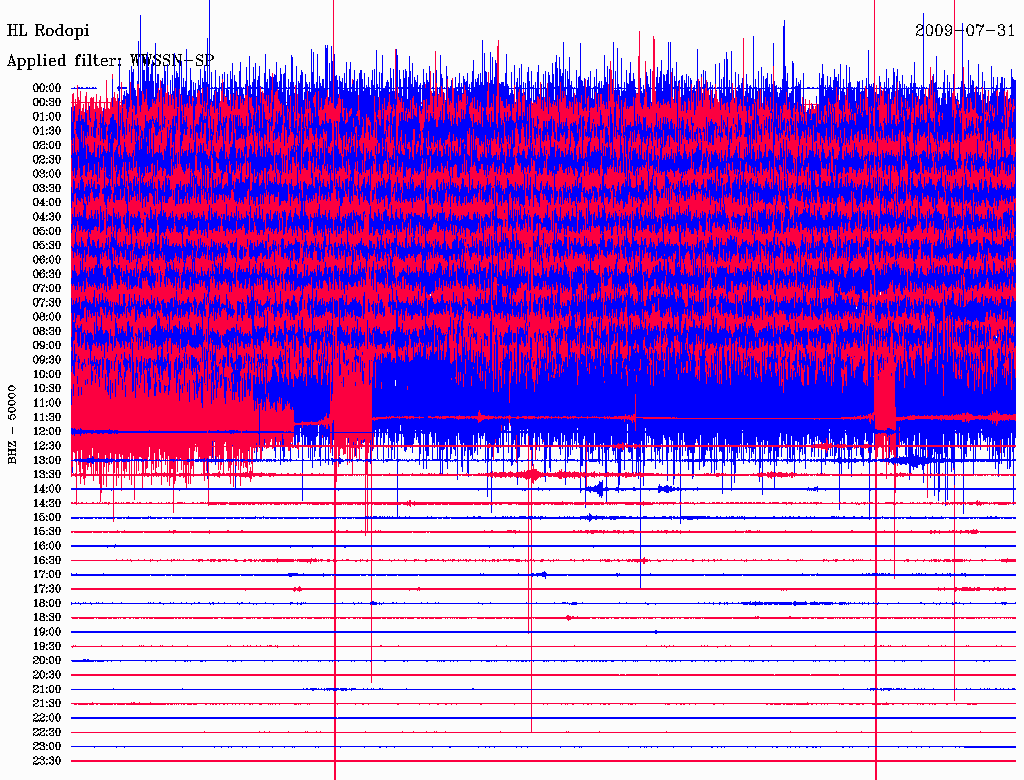Select the 22:30 time label
The image size is (1024, 780).
[x=47, y=732]
